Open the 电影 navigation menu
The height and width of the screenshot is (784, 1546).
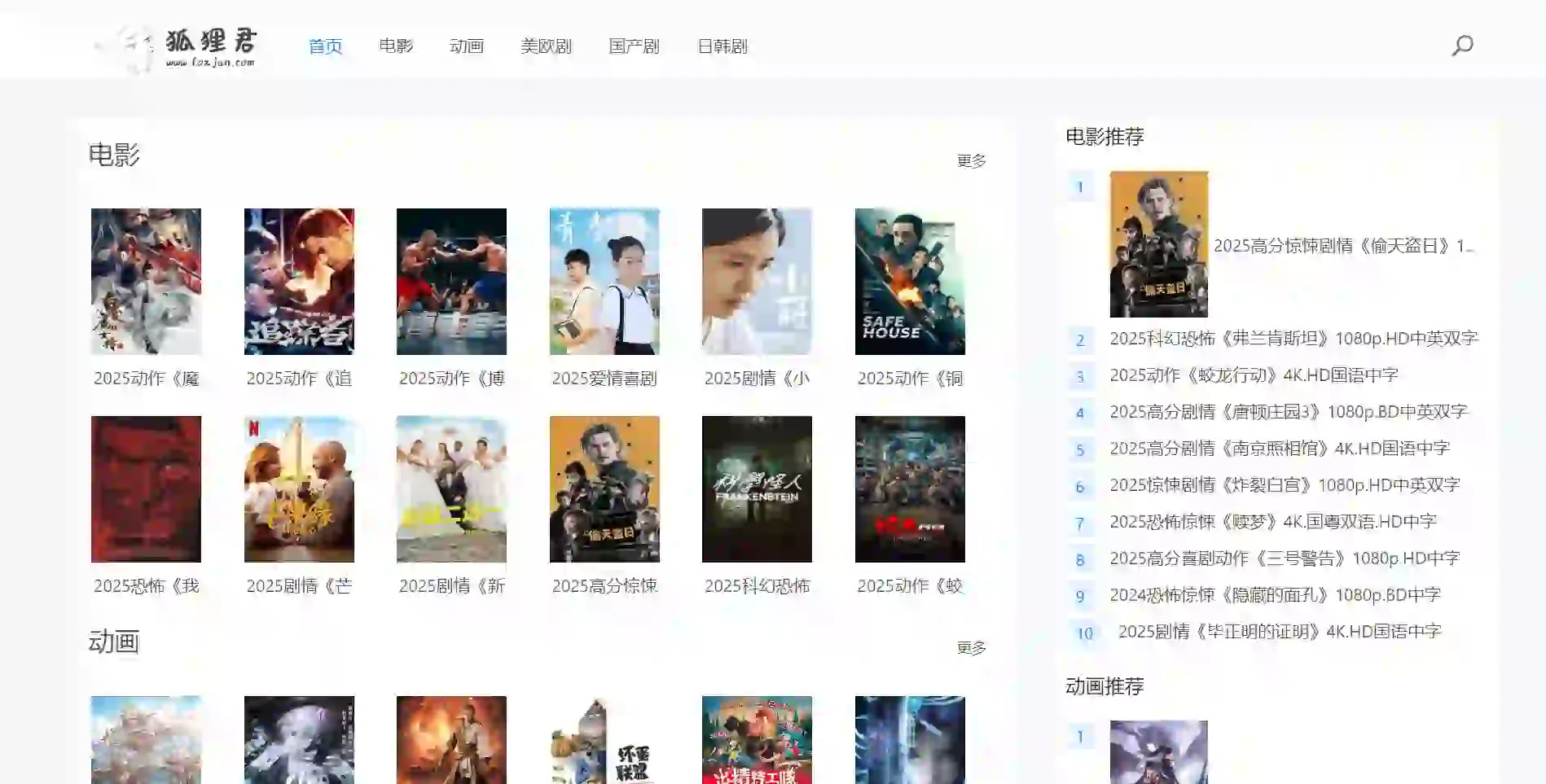click(396, 46)
